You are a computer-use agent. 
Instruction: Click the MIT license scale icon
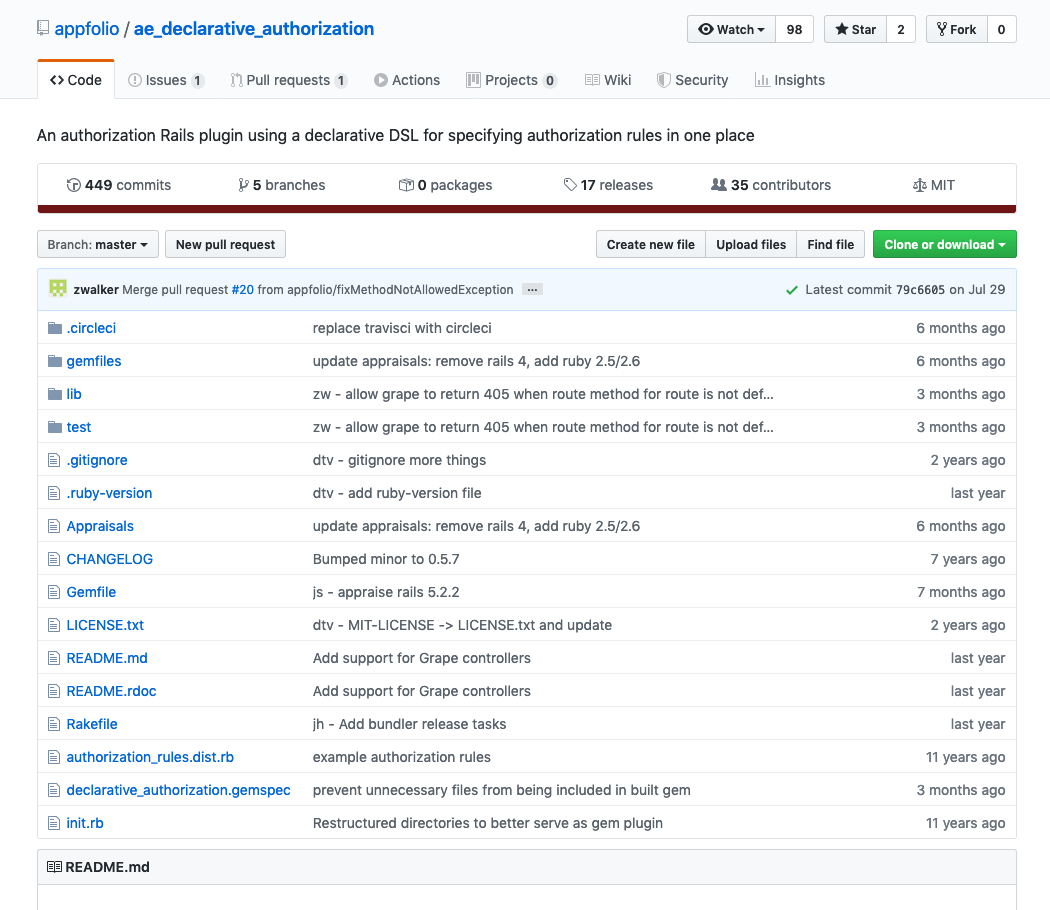919,185
